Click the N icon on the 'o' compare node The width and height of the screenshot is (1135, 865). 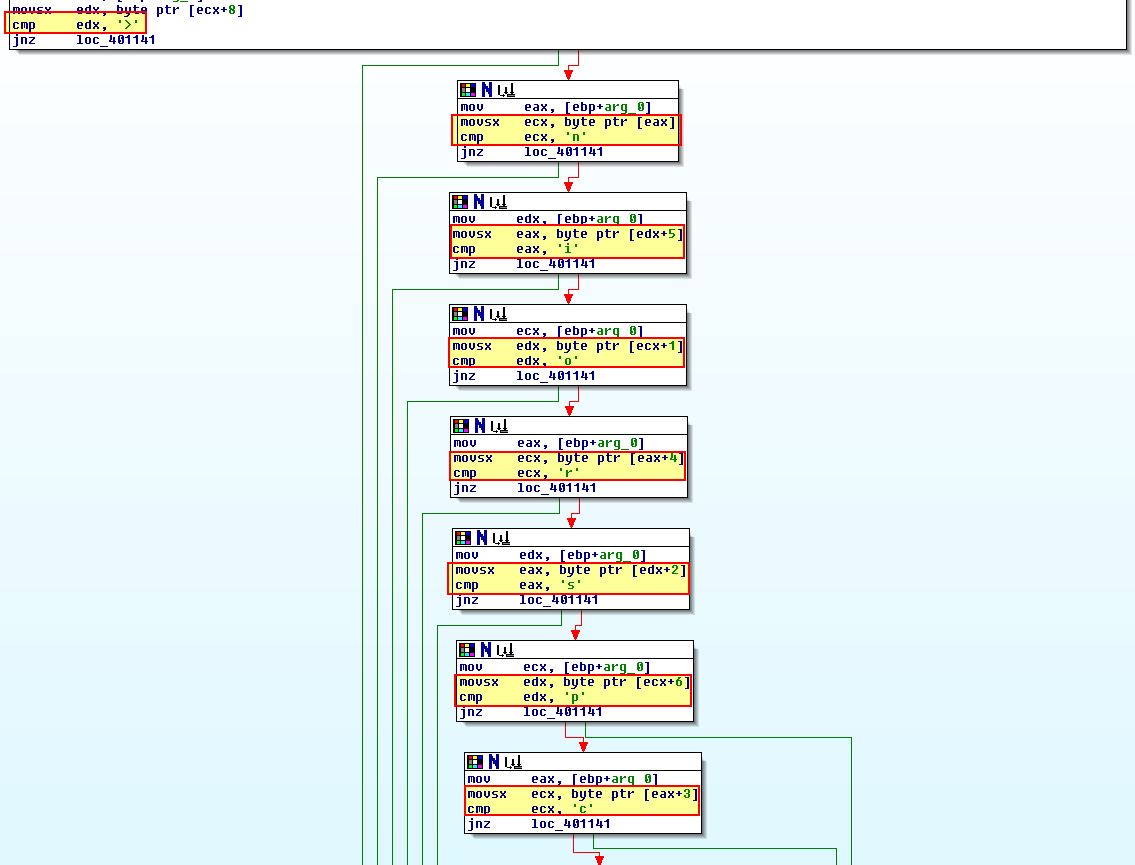pos(478,314)
